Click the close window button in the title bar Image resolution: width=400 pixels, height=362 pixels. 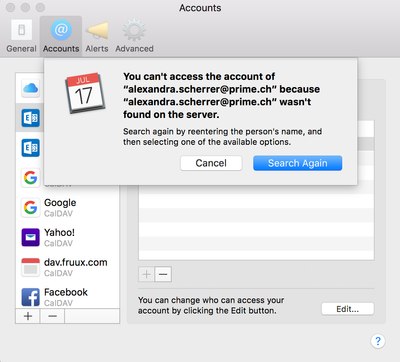(x=10, y=7)
